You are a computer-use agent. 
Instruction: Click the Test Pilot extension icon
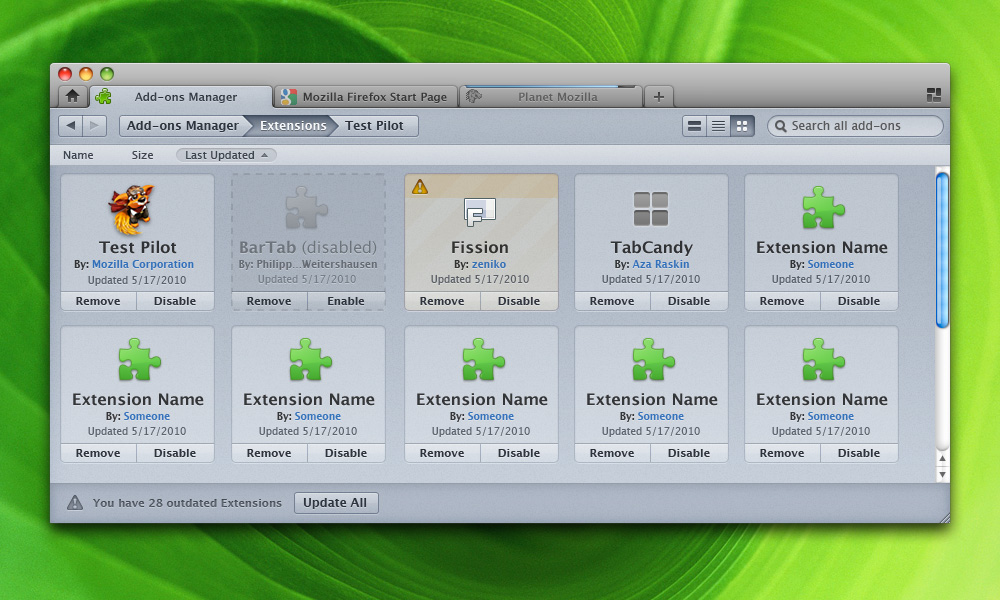click(x=130, y=209)
